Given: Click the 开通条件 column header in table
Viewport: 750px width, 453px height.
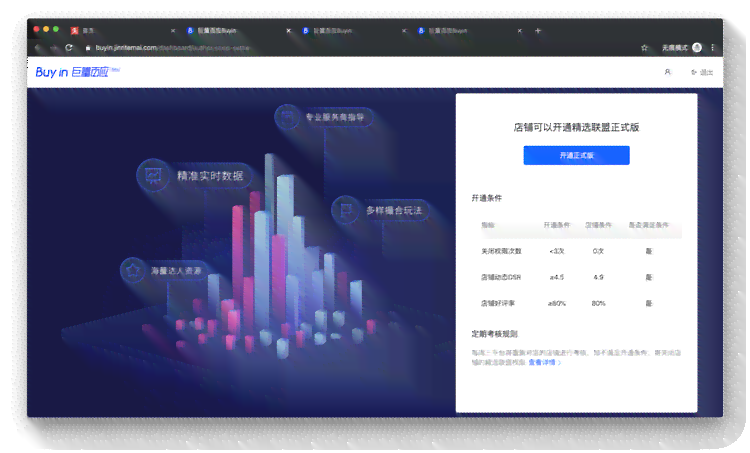Looking at the screenshot, I should coord(557,225).
